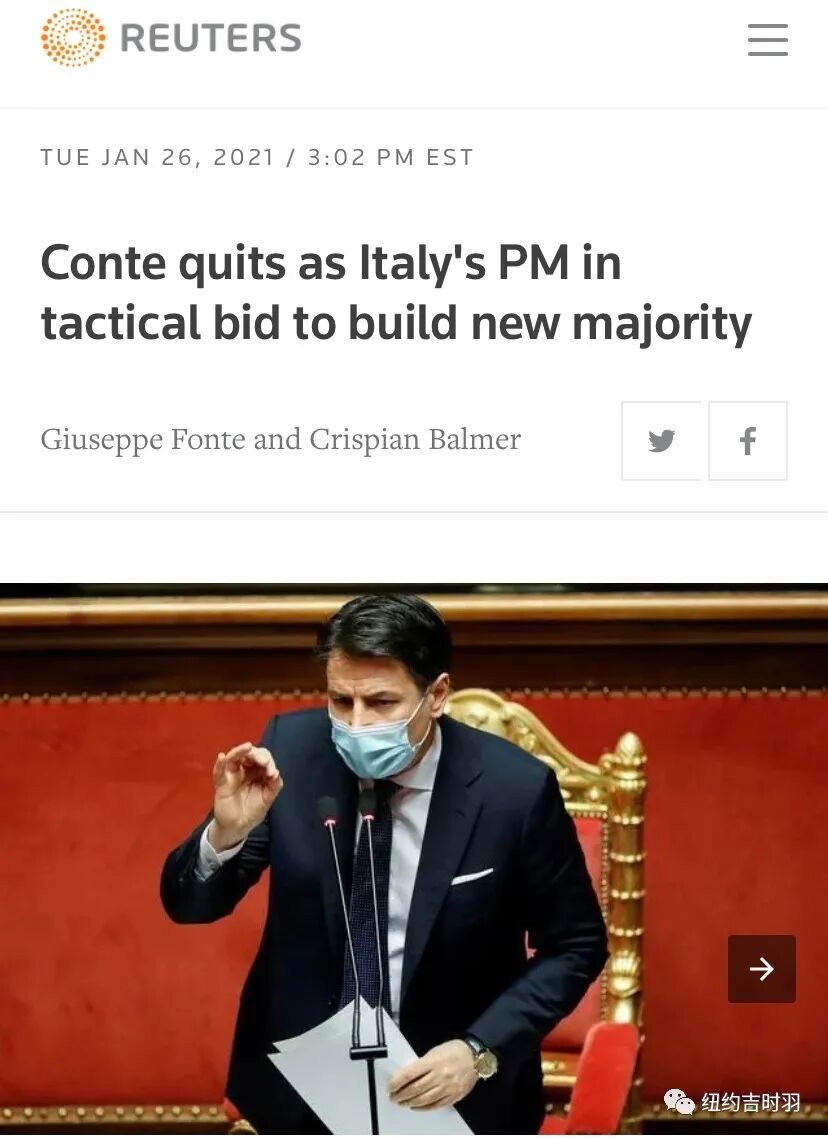
Task: Click the WeChat logo watermark
Action: click(x=679, y=1102)
